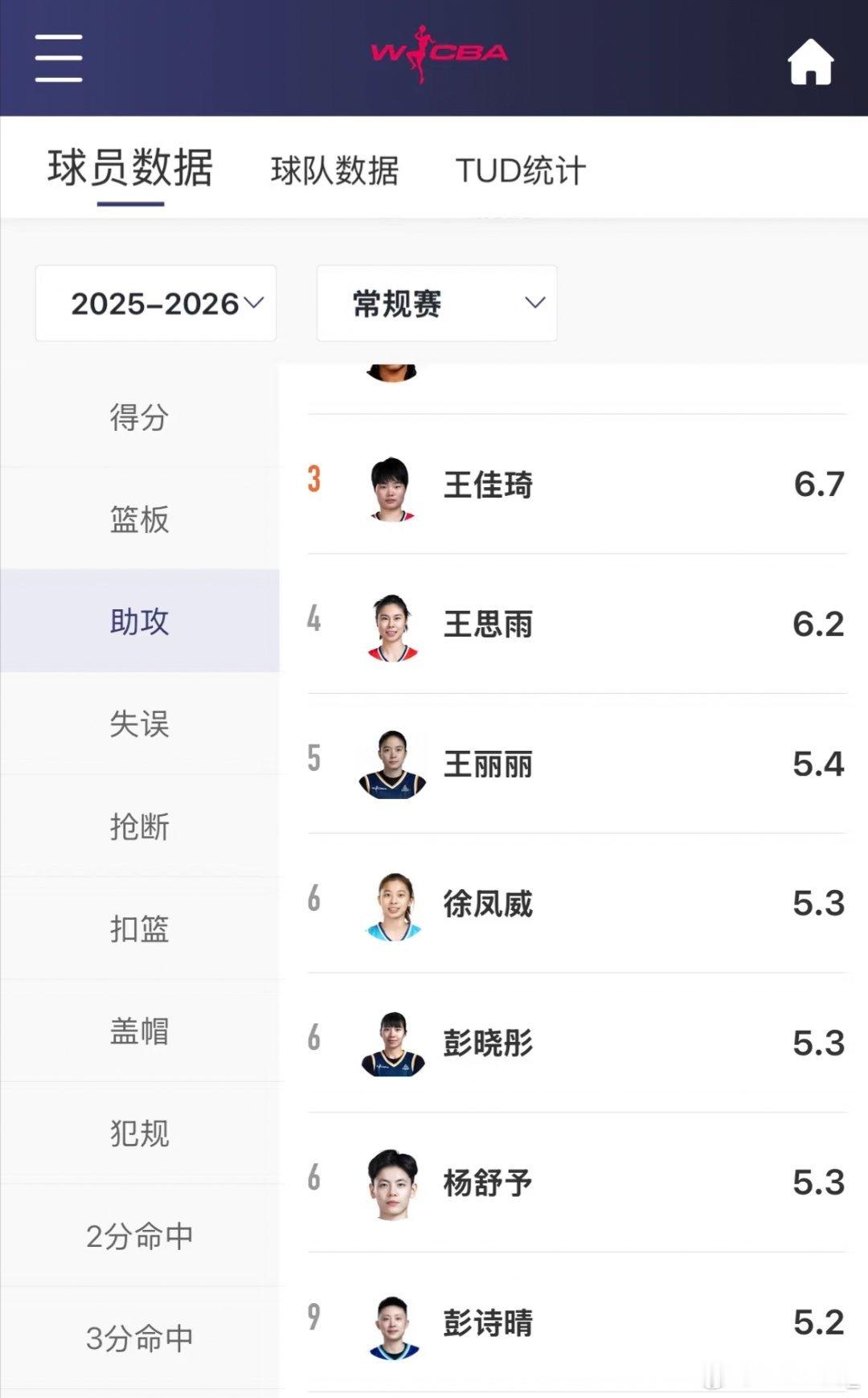Go to home via house icon
The image size is (868, 1398).
point(810,62)
